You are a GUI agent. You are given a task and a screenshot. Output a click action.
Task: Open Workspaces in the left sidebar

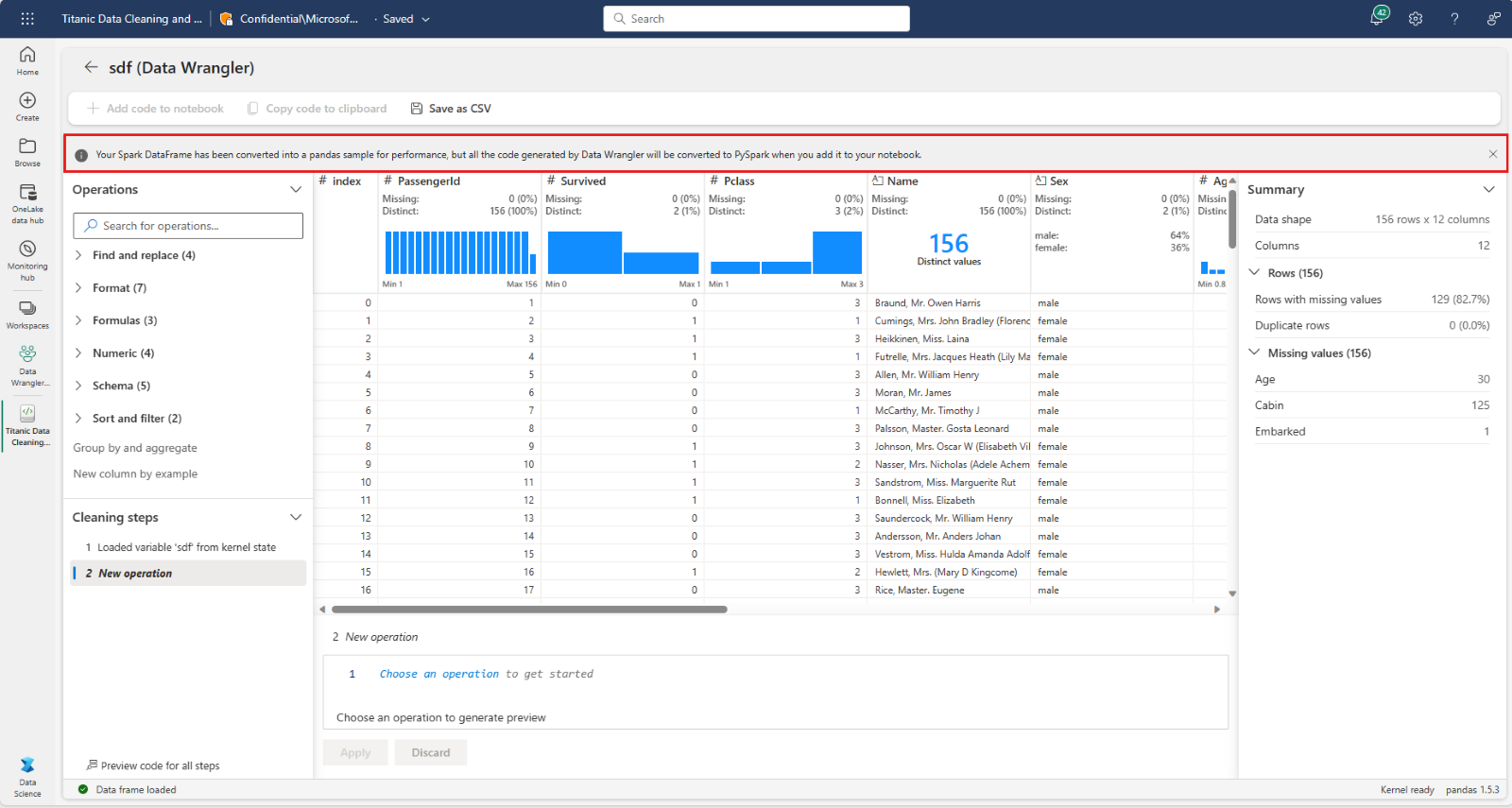pyautogui.click(x=27, y=315)
